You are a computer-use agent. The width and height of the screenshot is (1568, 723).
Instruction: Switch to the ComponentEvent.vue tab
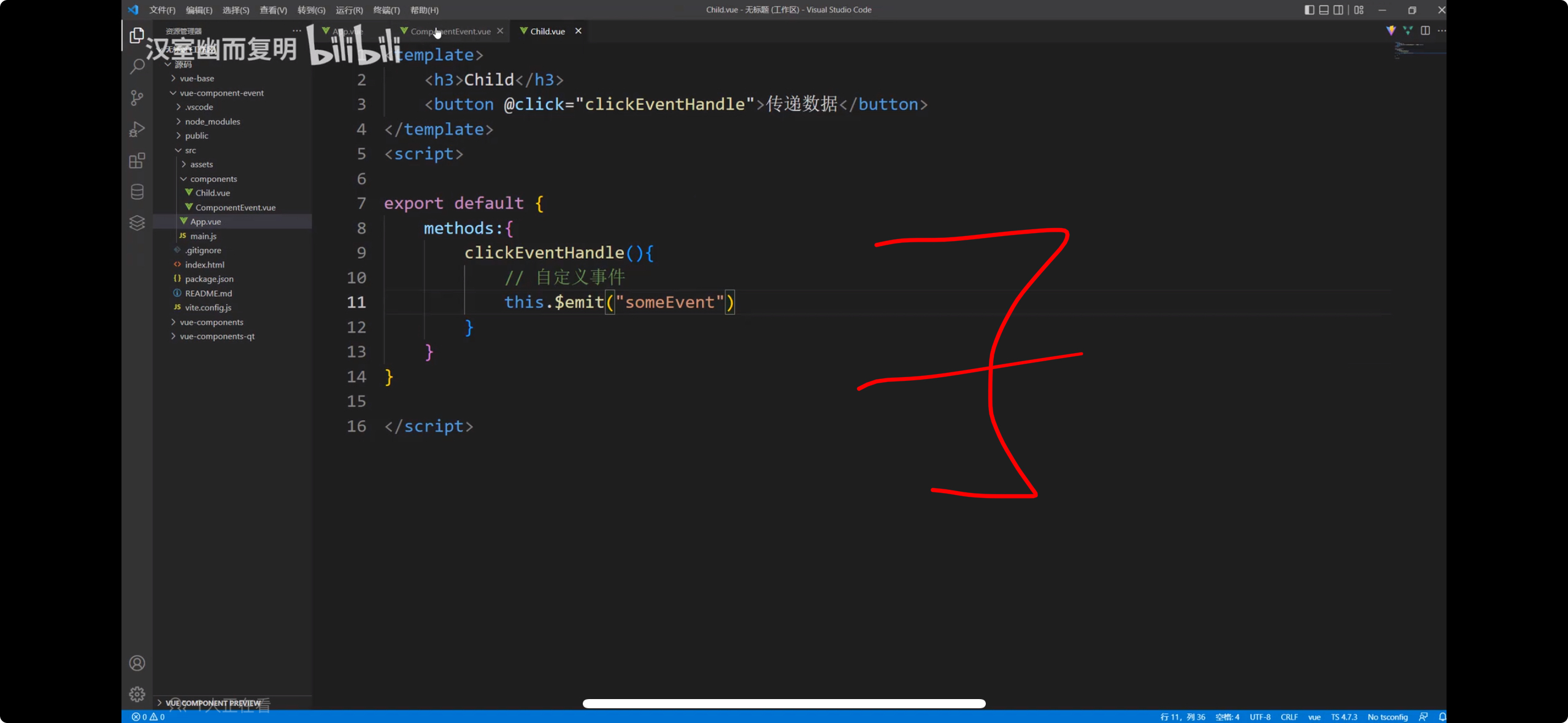450,31
